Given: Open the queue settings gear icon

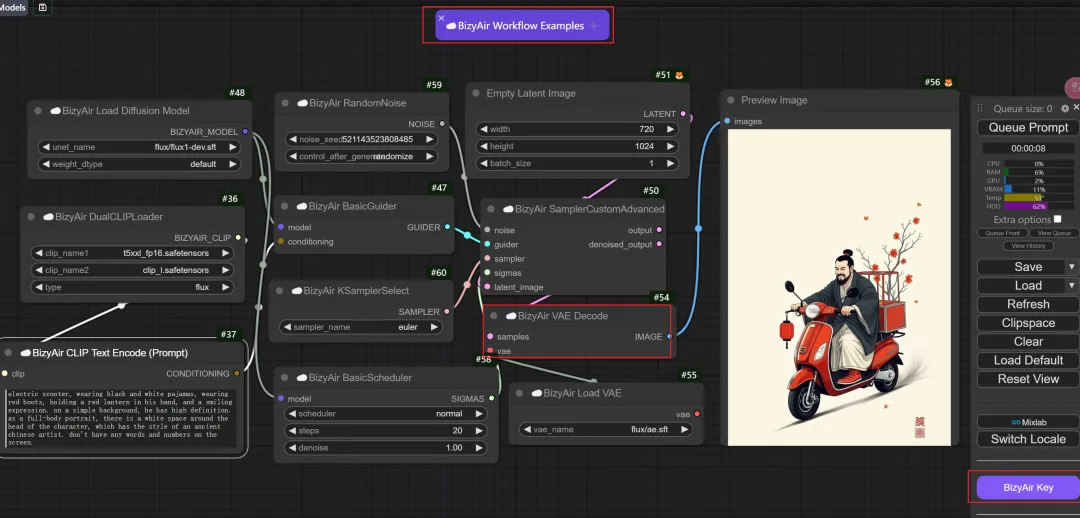Looking at the screenshot, I should point(1064,108).
